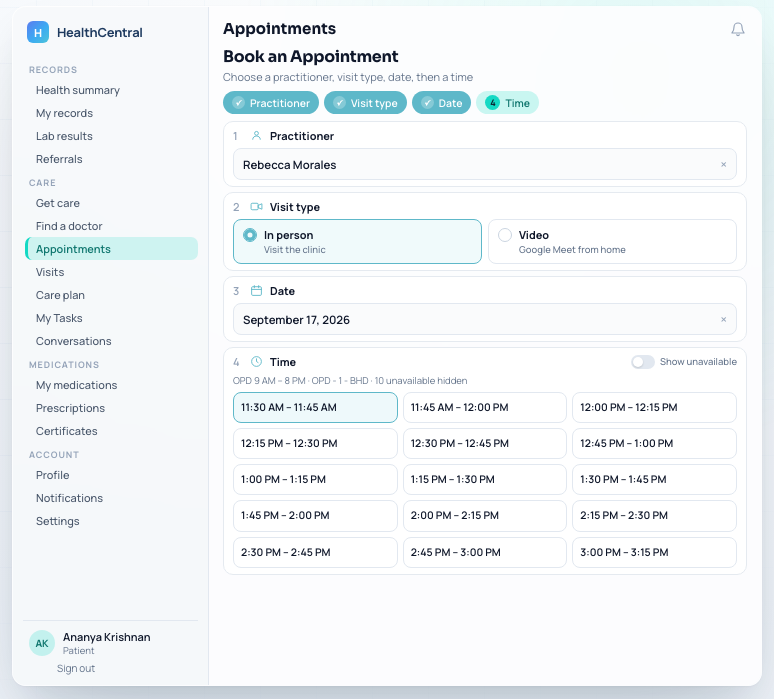
Task: Go to Time step pill
Action: pos(507,103)
